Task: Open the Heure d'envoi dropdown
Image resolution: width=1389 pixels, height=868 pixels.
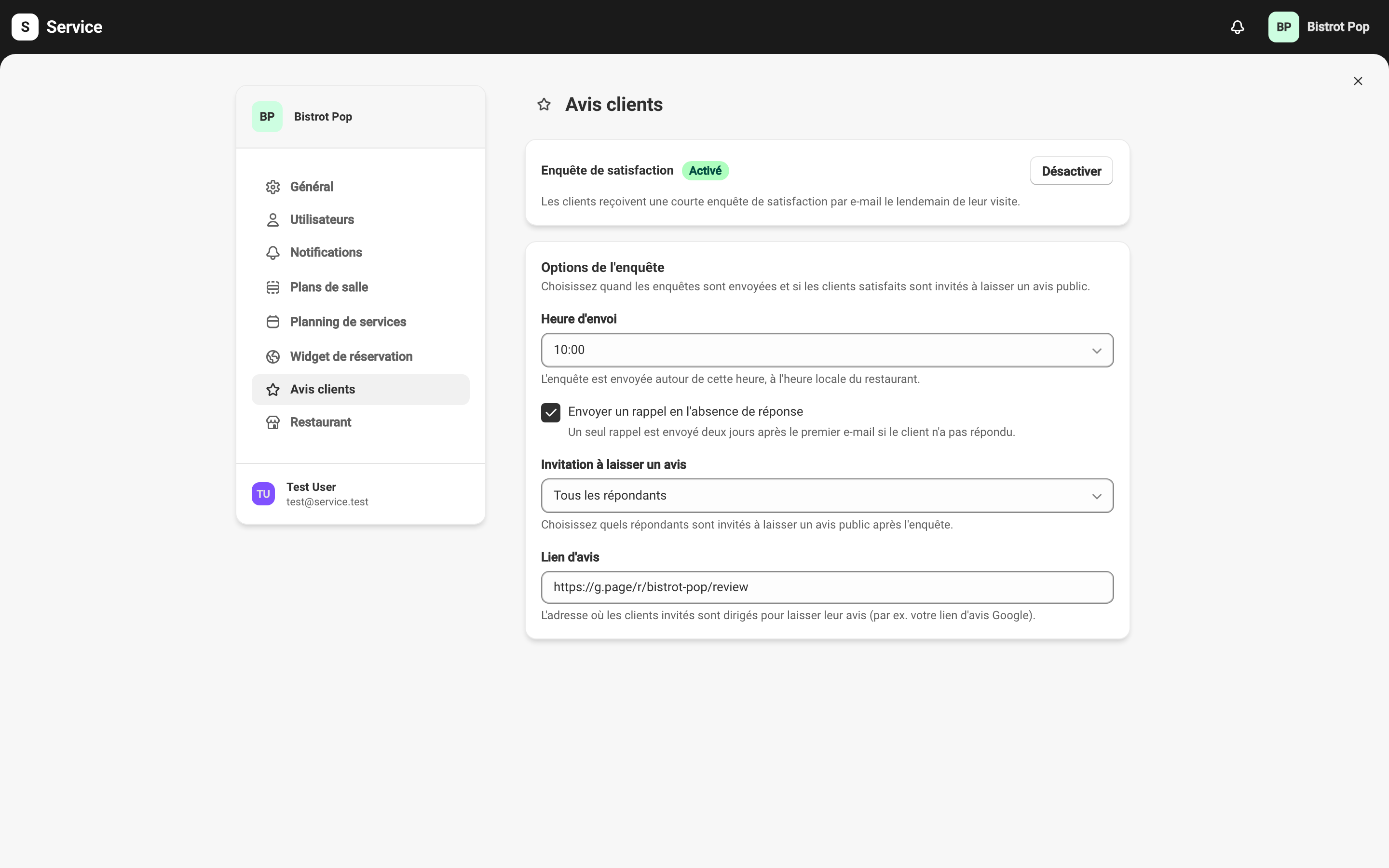Action: click(x=827, y=350)
